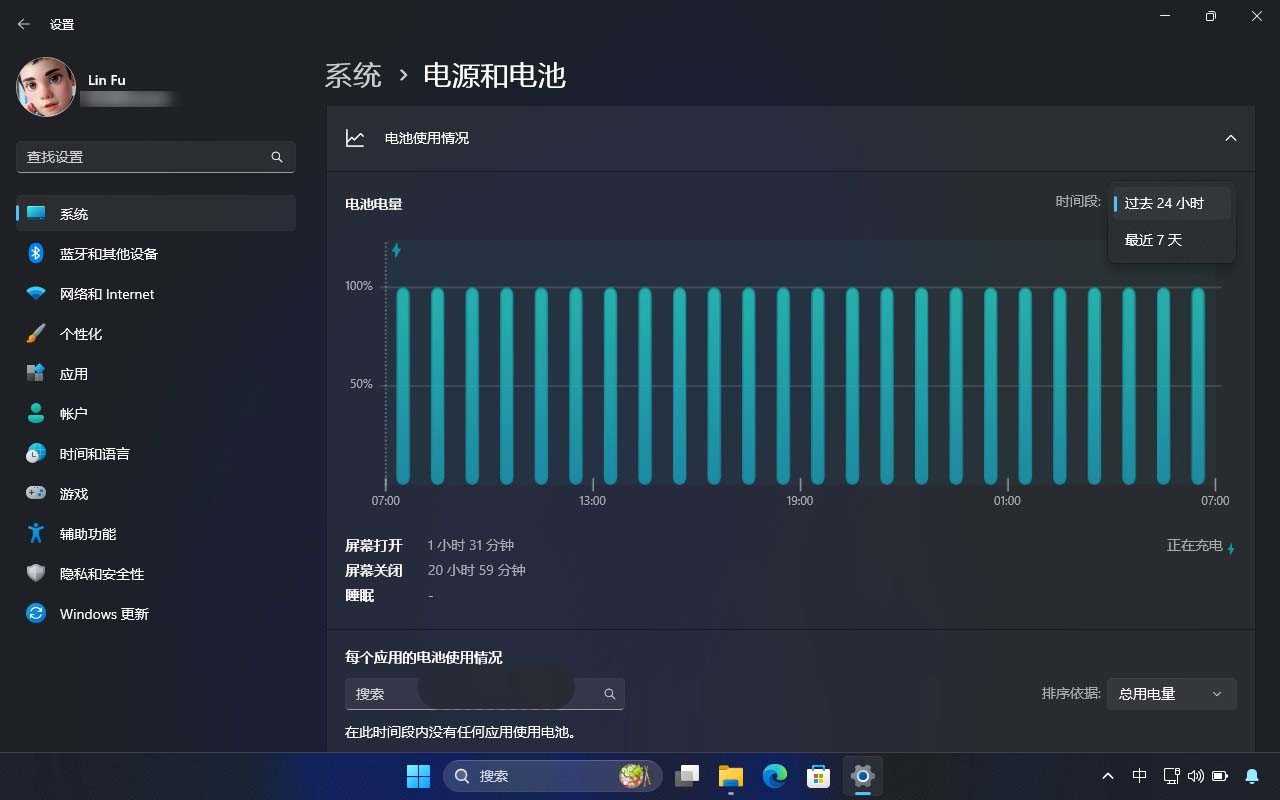Open the 游戏 settings section

[74, 493]
